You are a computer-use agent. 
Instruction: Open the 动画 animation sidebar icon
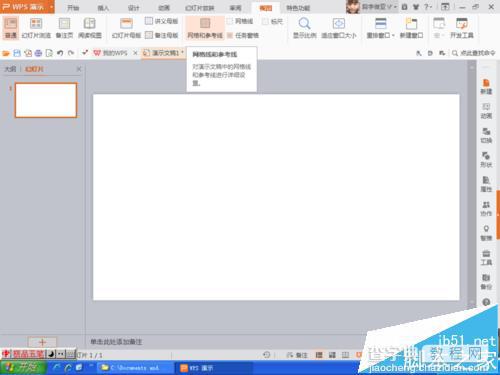[486, 111]
